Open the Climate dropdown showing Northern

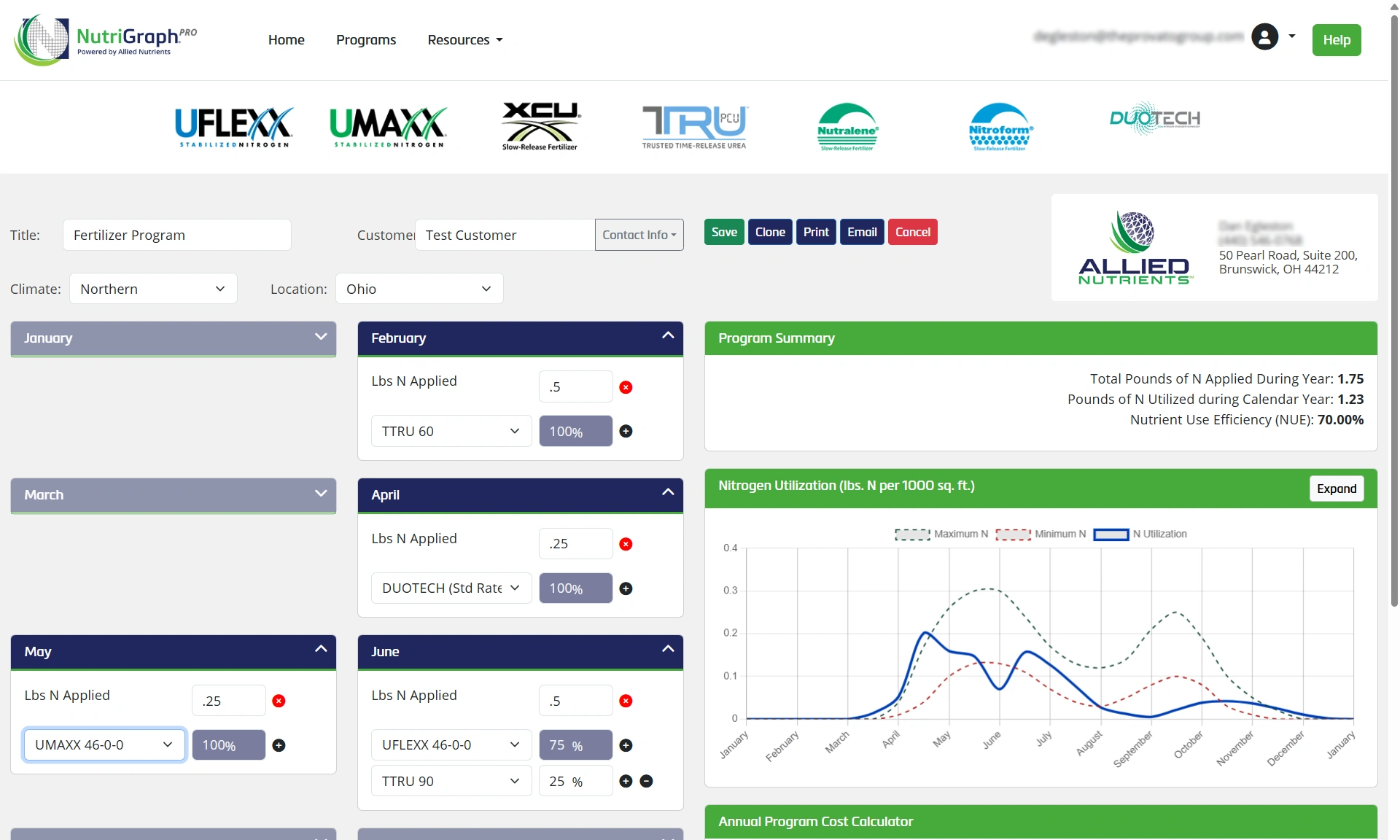pos(153,289)
